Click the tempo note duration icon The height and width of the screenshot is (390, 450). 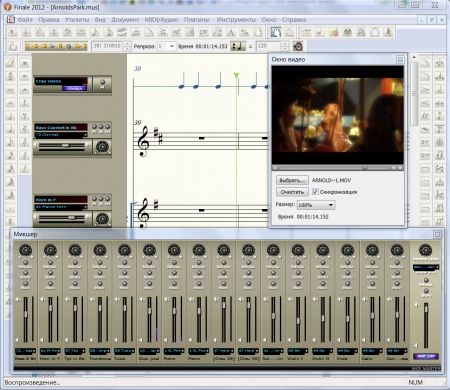[238, 46]
